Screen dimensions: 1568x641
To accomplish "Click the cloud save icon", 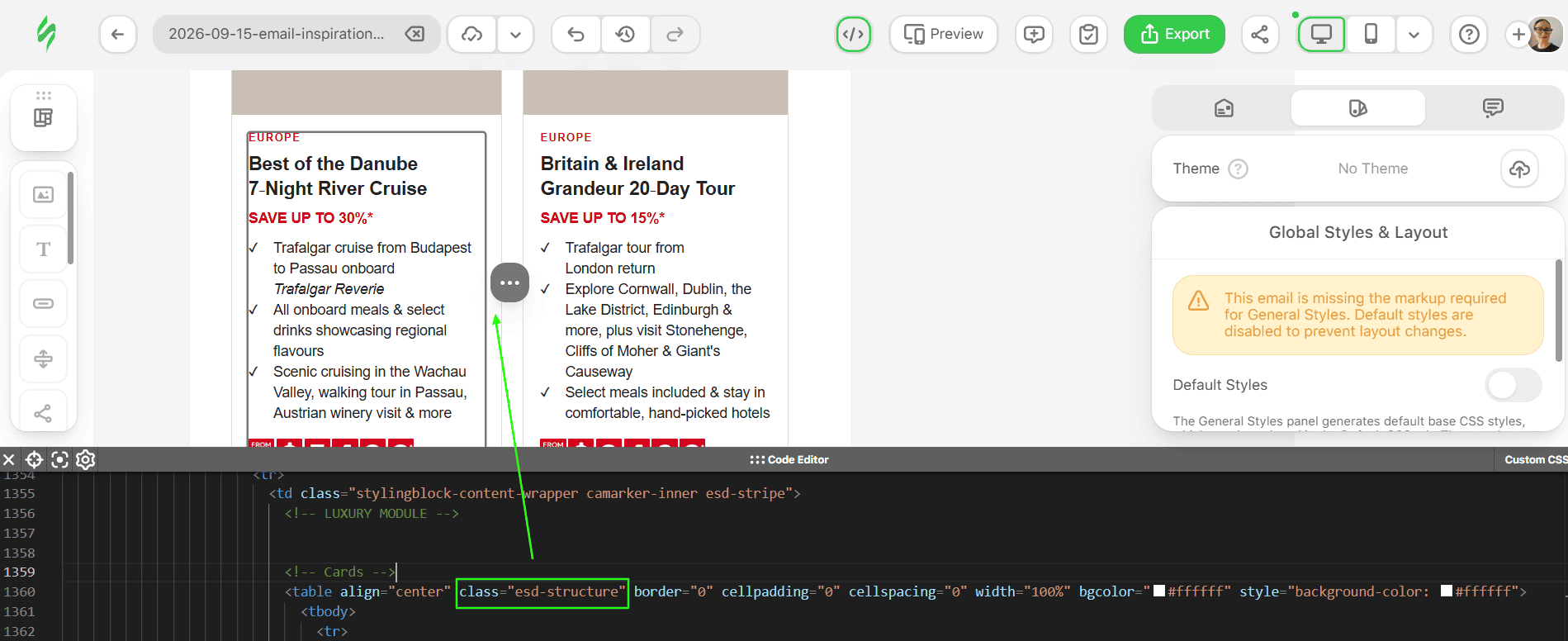I will click(x=471, y=35).
